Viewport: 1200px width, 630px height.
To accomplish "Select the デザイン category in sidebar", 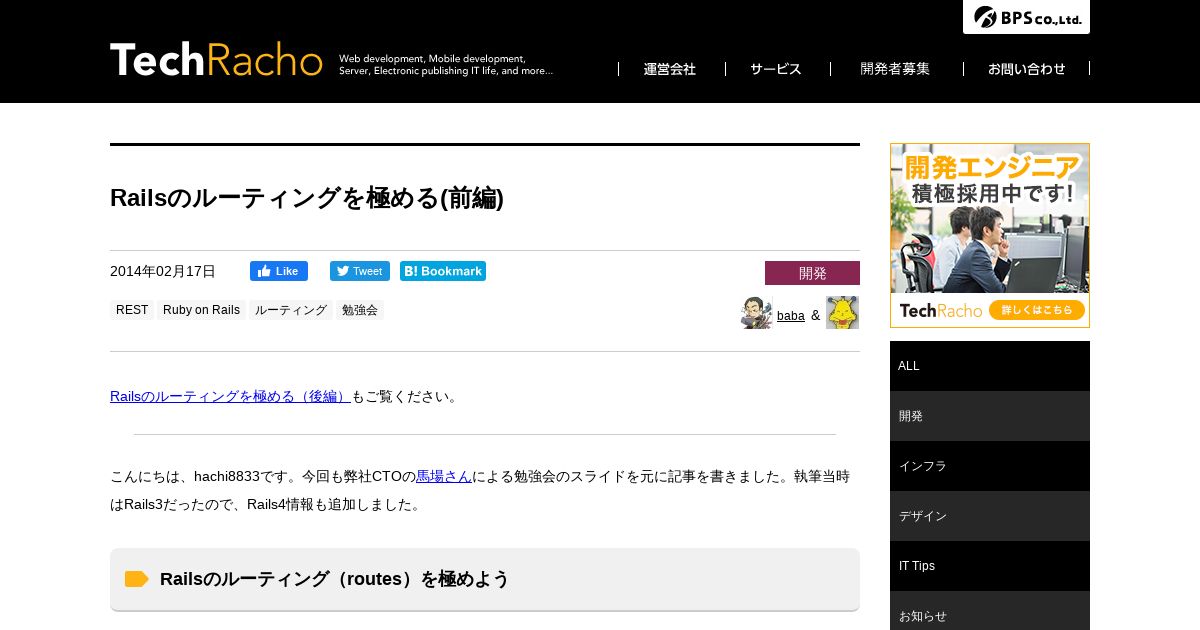I will [990, 516].
